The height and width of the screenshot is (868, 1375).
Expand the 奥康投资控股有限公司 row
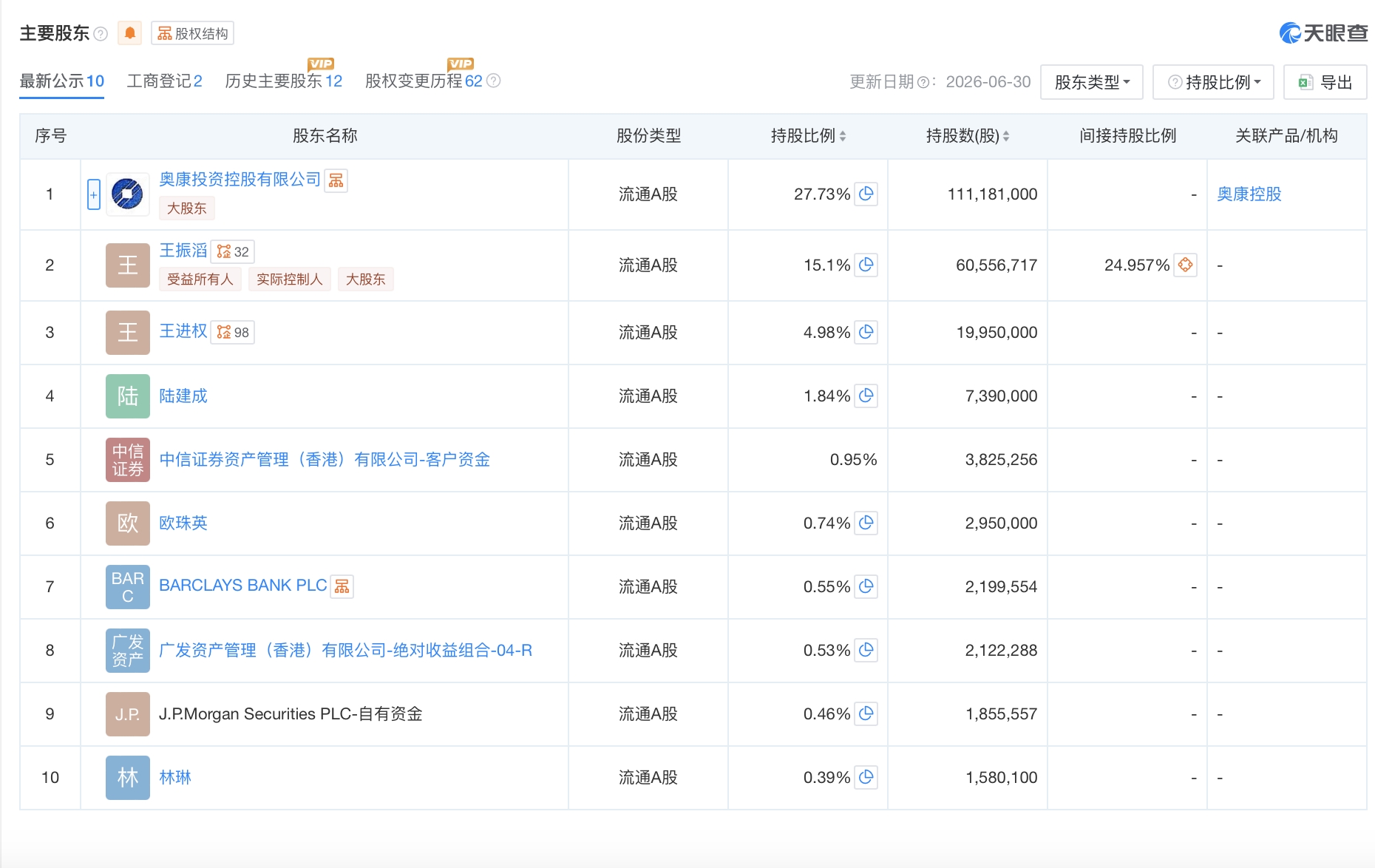coord(94,194)
